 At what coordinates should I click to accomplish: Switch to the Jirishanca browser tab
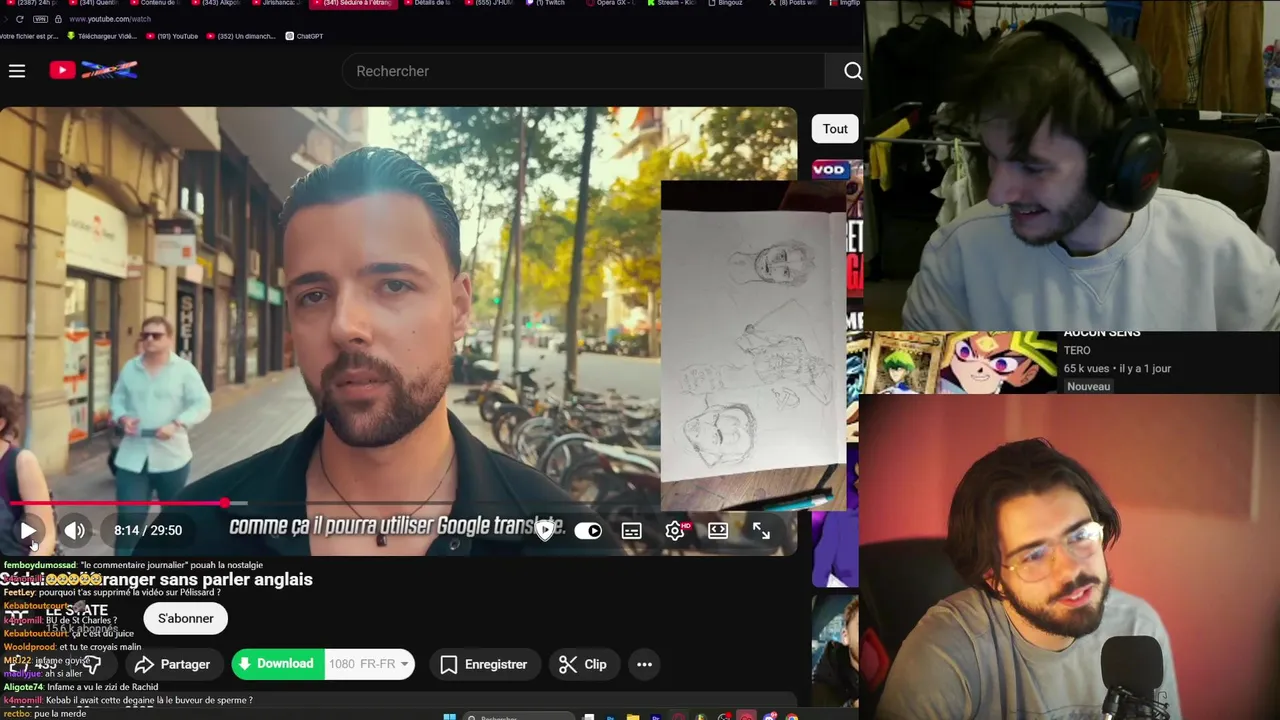coord(276,4)
